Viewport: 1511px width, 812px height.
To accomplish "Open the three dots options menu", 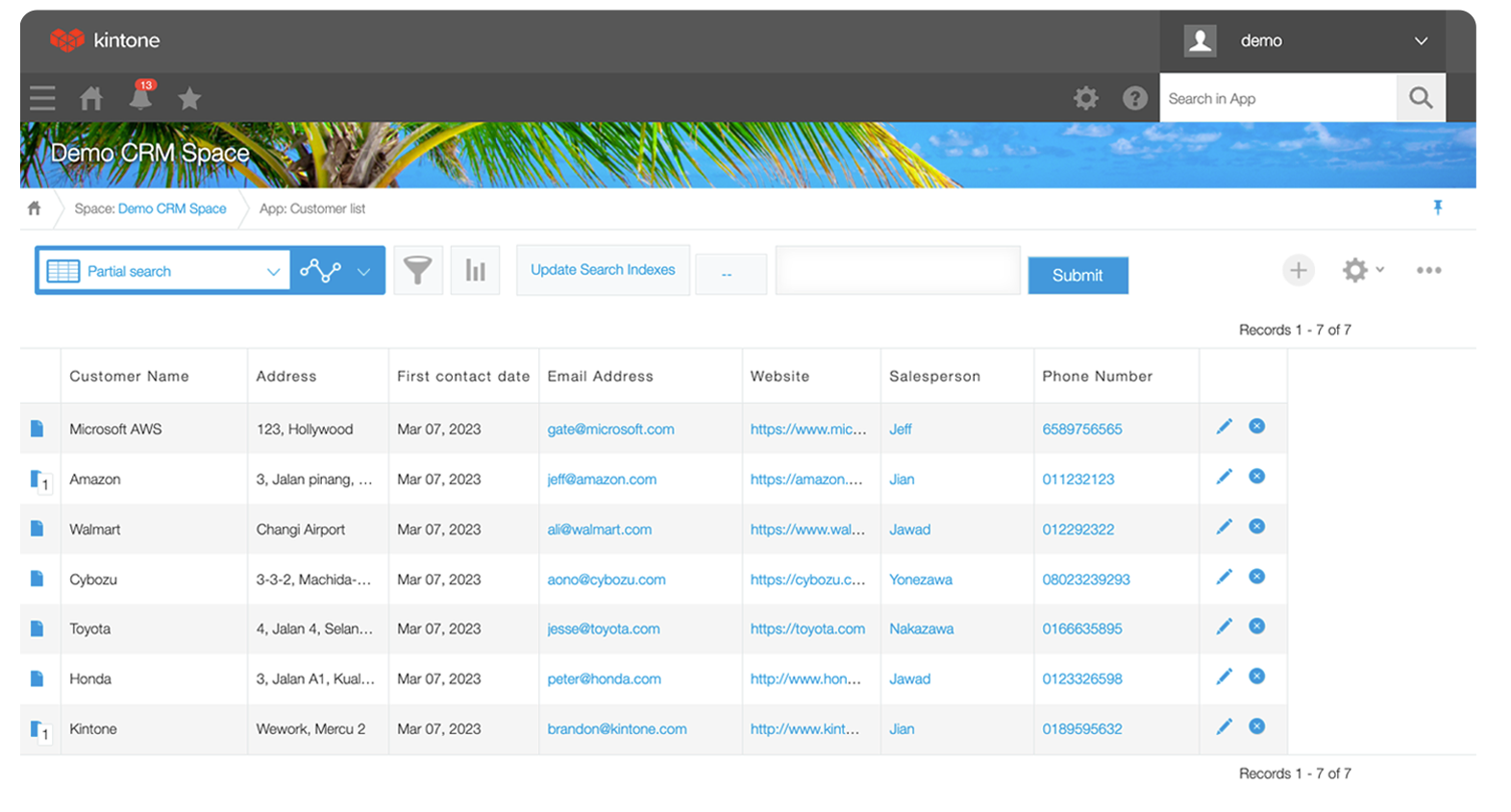I will tap(1428, 270).
